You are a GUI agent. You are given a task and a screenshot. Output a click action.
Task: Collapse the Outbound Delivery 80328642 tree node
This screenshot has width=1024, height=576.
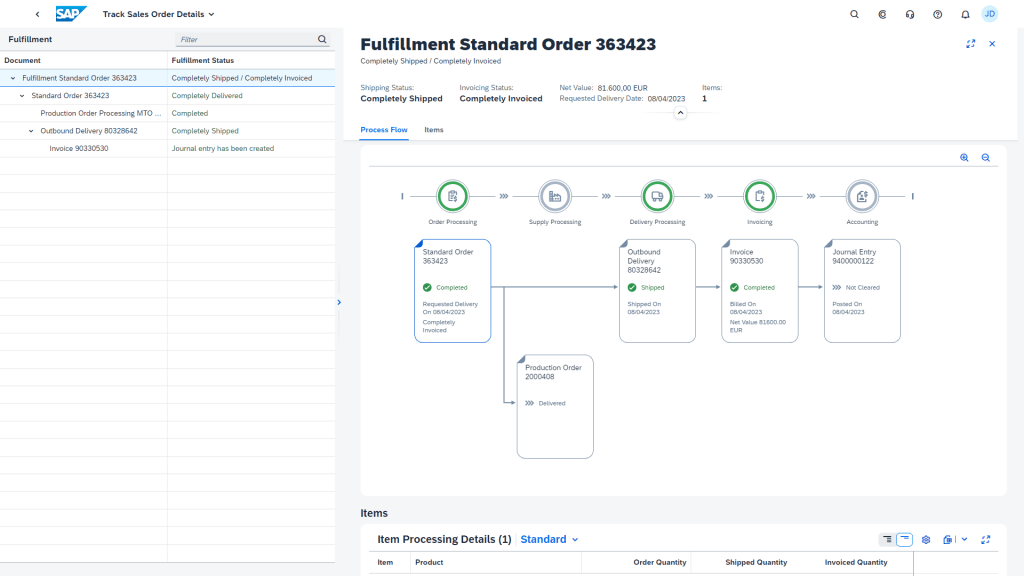tap(31, 131)
